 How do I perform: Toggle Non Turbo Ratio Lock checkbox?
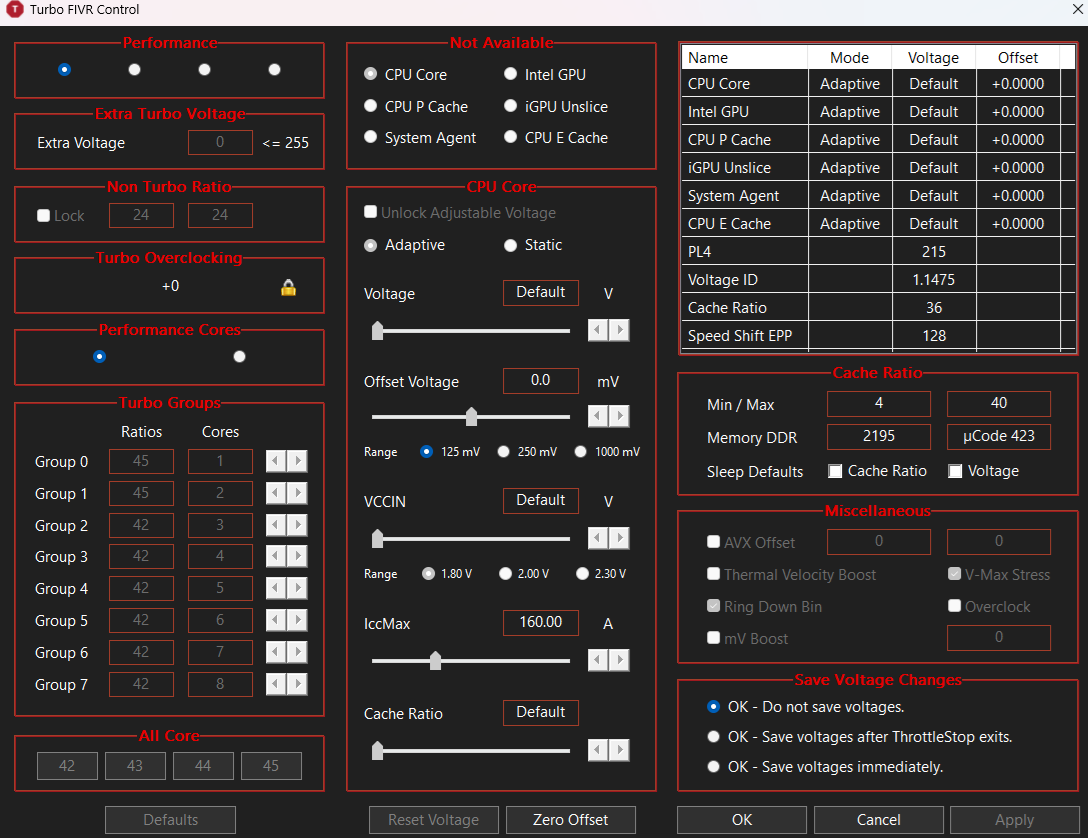(x=44, y=216)
